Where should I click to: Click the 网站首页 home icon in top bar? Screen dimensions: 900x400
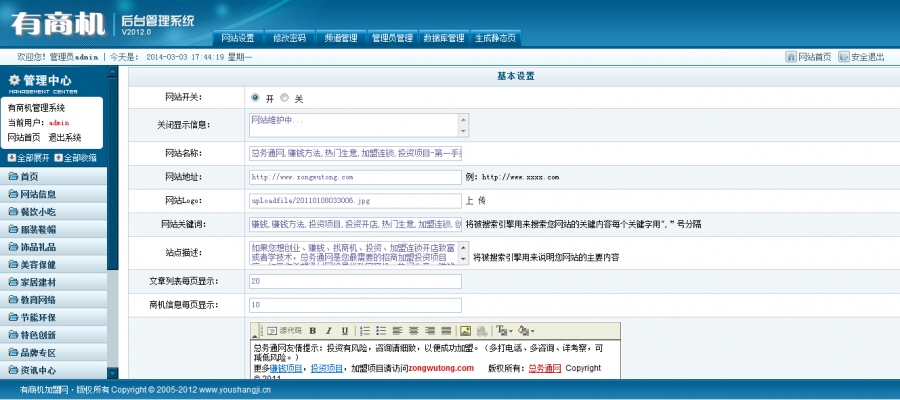791,57
